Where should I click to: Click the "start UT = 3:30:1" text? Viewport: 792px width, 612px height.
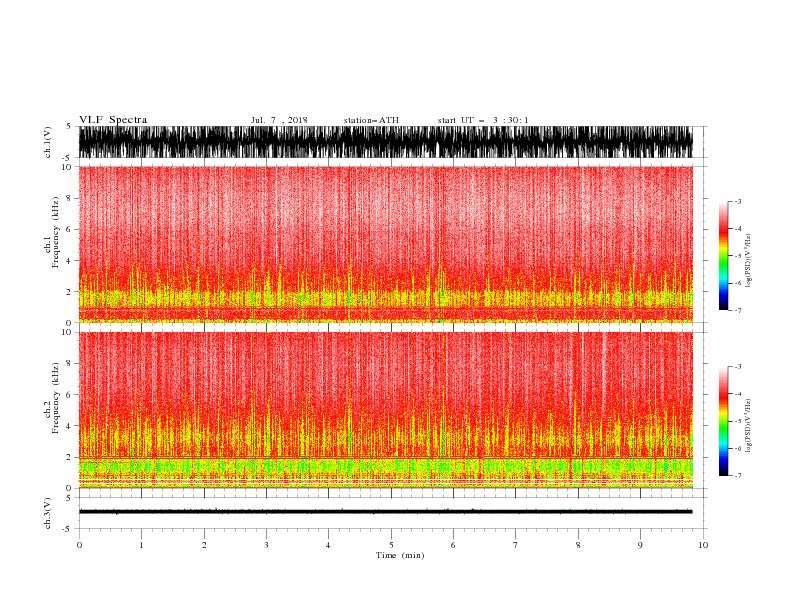[x=483, y=120]
